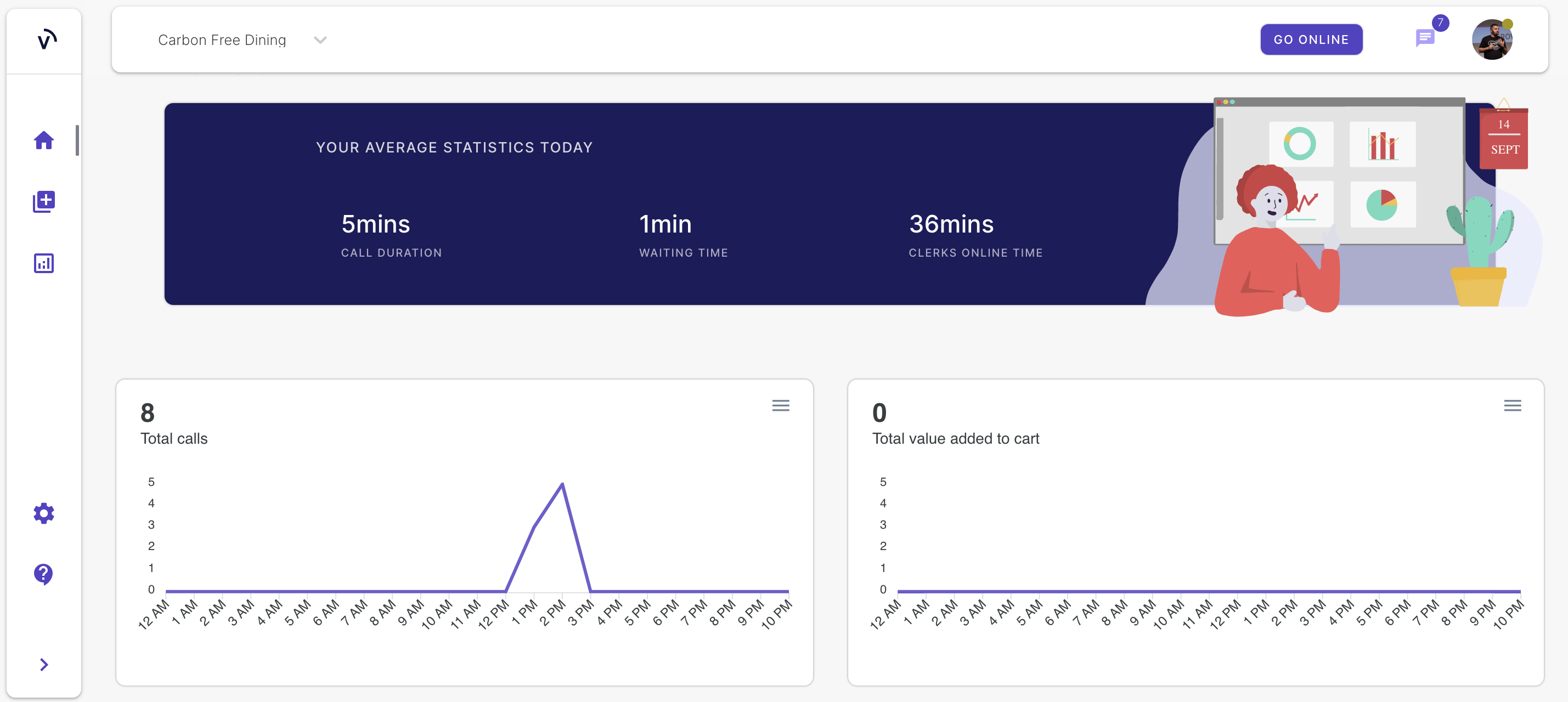The width and height of the screenshot is (1568, 702).
Task: Click the V logo at top left
Action: point(46,40)
